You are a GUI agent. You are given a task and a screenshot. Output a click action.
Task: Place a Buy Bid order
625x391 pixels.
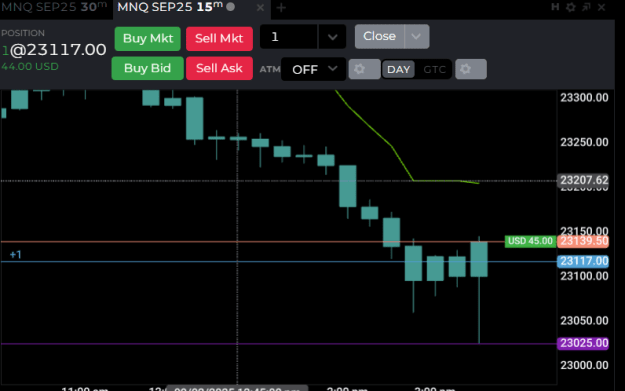point(147,68)
